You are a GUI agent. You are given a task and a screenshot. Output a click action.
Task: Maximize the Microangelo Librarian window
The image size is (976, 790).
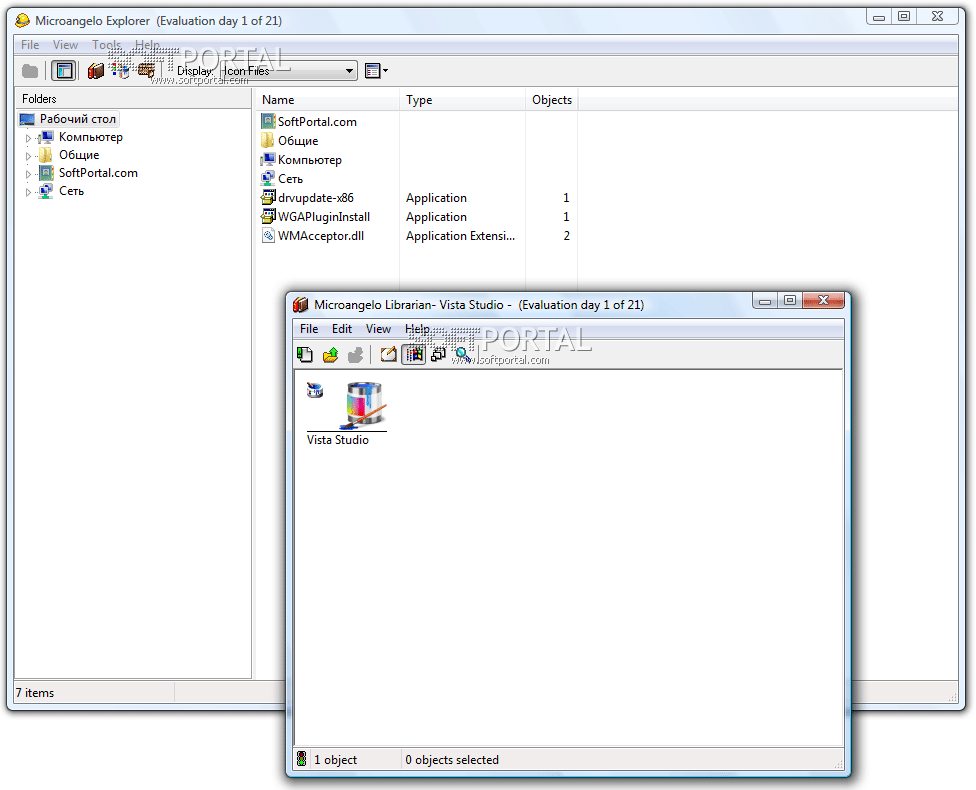tap(790, 301)
